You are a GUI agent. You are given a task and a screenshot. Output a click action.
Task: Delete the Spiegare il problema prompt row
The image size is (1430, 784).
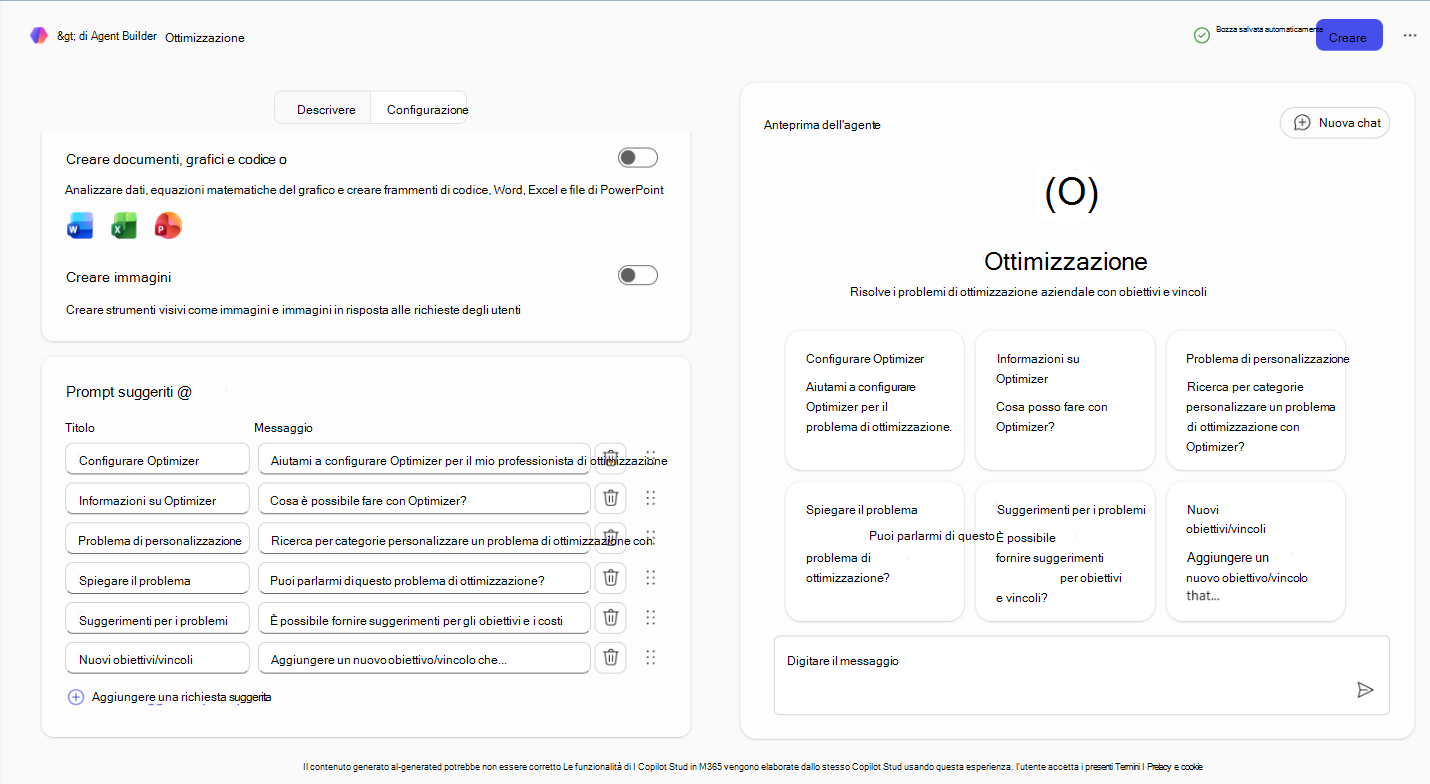point(611,578)
